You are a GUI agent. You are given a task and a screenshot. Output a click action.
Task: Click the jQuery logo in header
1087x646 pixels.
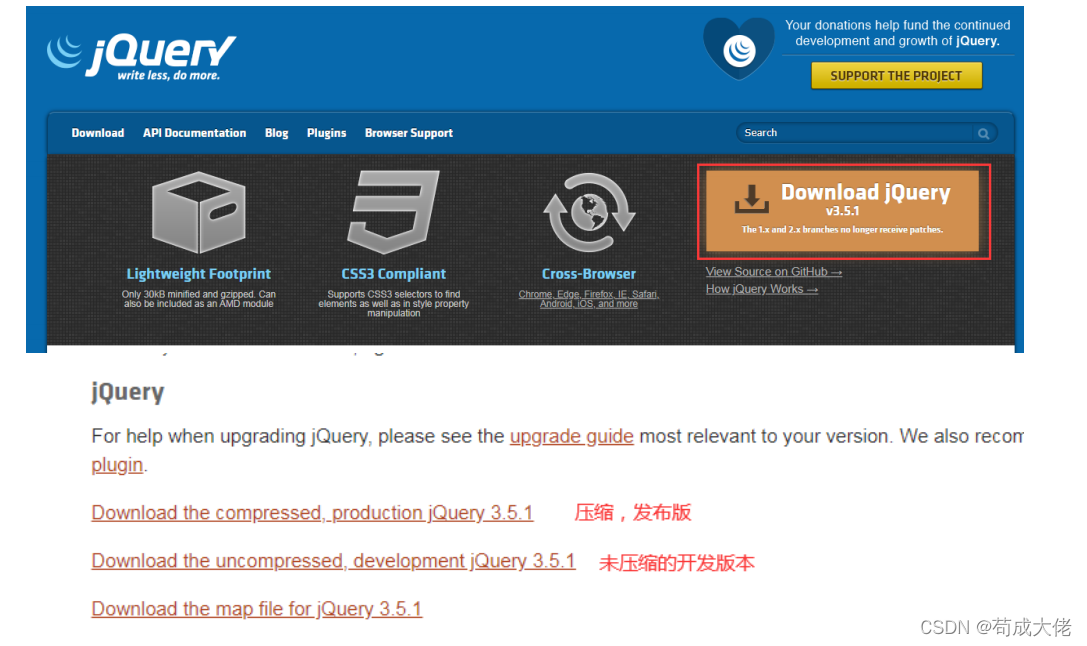tap(141, 56)
